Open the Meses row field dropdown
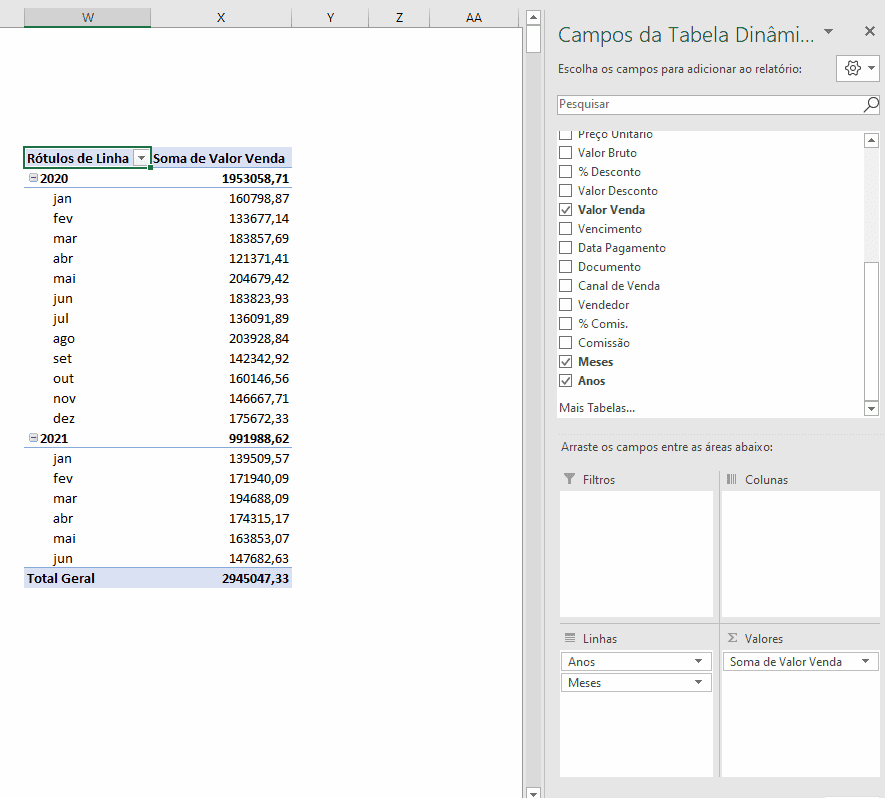 (x=698, y=683)
